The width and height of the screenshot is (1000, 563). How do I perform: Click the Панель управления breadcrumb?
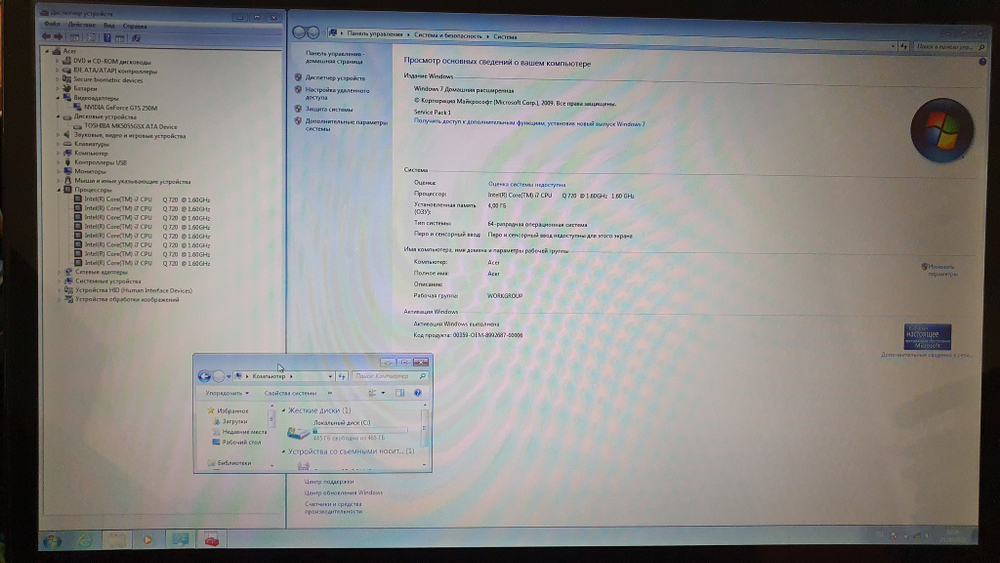(374, 34)
